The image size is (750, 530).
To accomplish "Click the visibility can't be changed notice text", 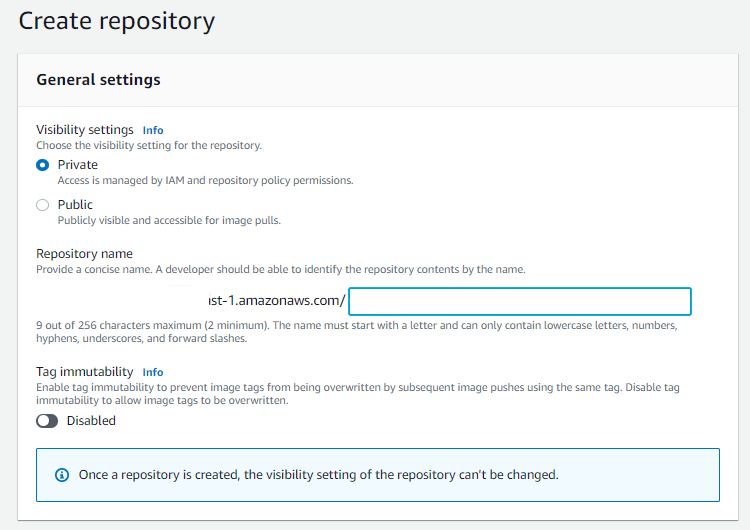I will (x=318, y=475).
